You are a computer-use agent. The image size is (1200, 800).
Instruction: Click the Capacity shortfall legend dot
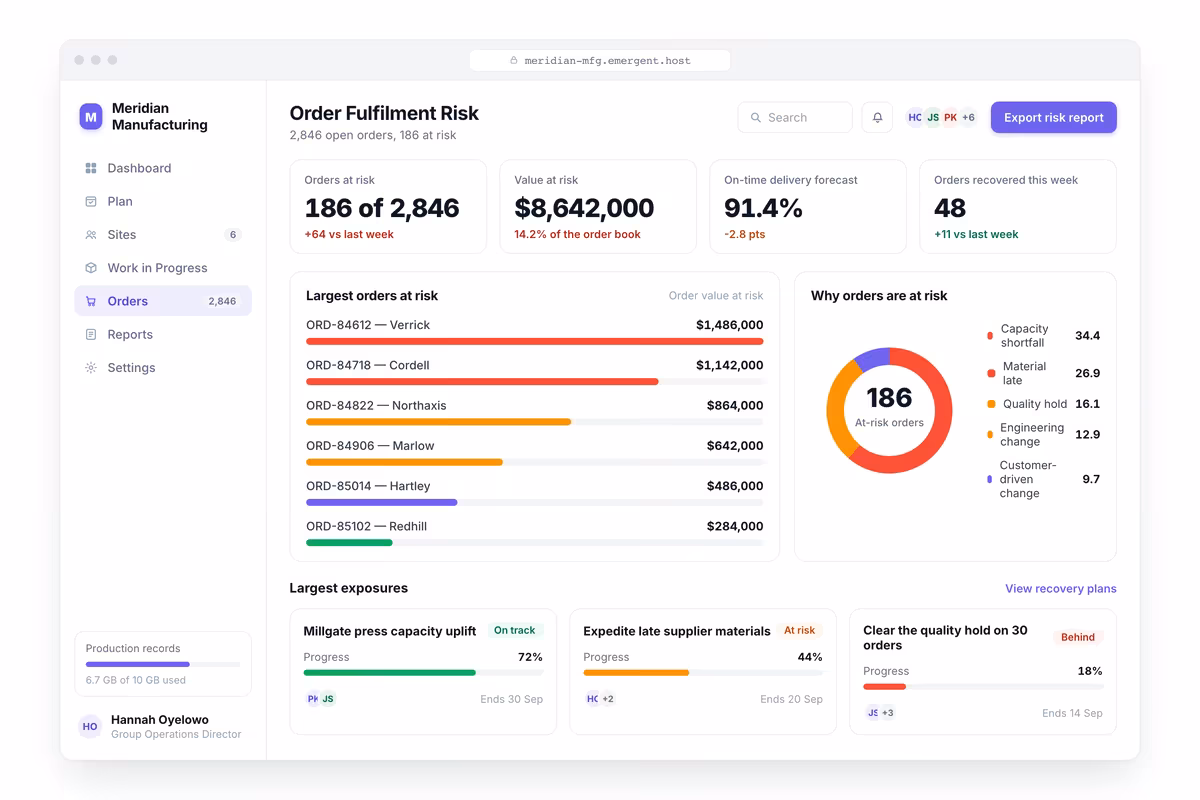pos(990,336)
